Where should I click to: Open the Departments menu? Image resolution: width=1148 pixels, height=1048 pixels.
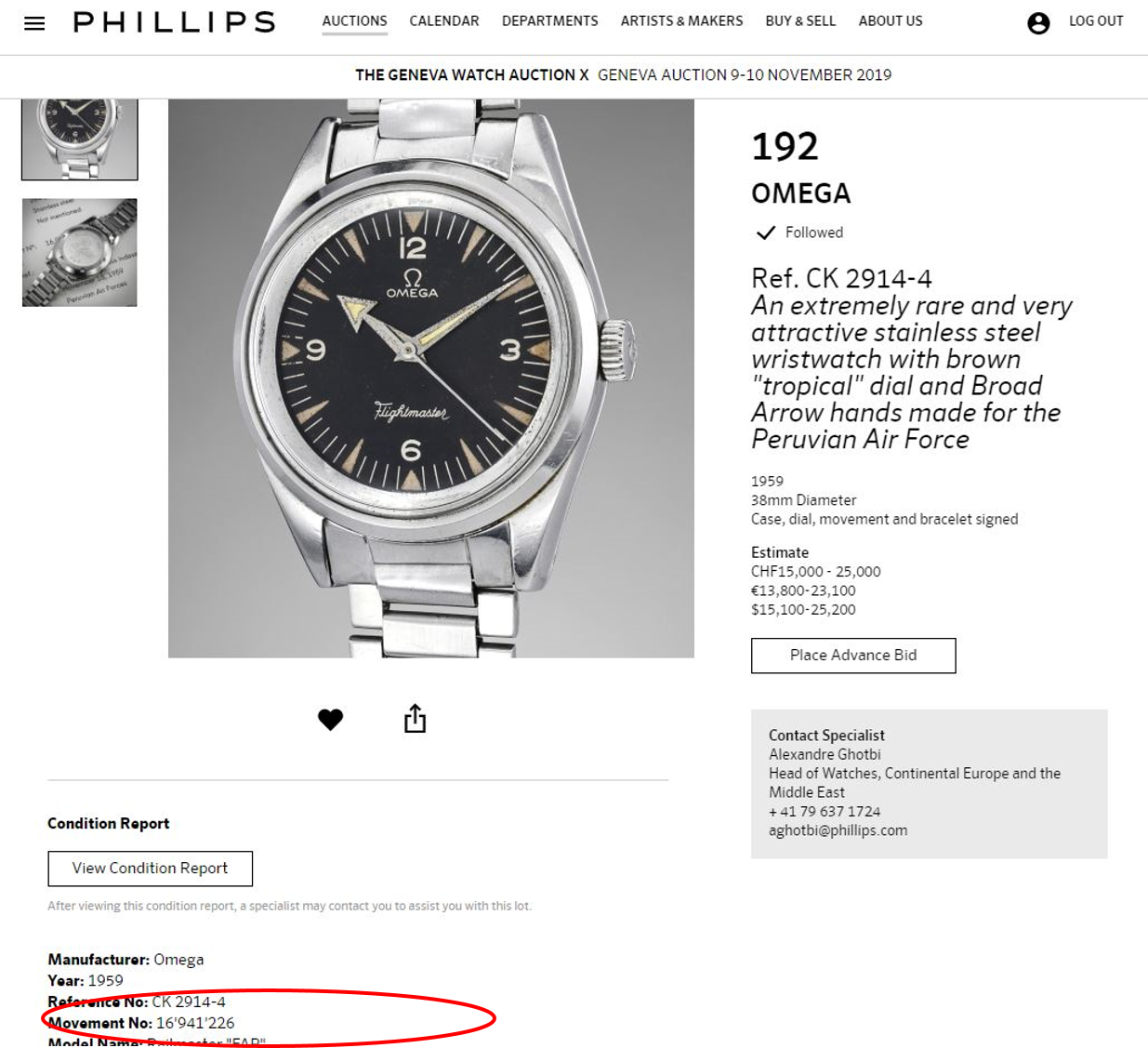click(x=549, y=20)
